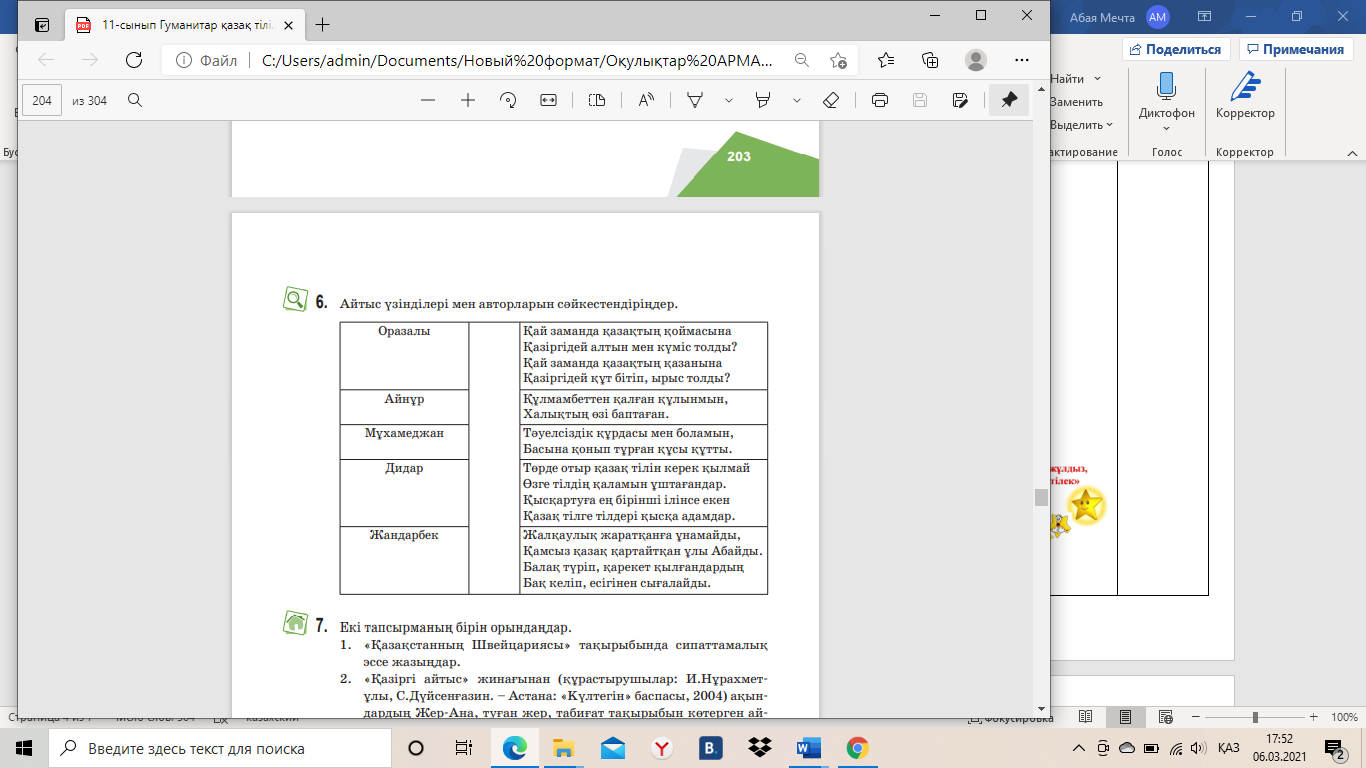This screenshot has width=1366, height=768.
Task: Open Task View on the taskbar
Action: point(463,748)
